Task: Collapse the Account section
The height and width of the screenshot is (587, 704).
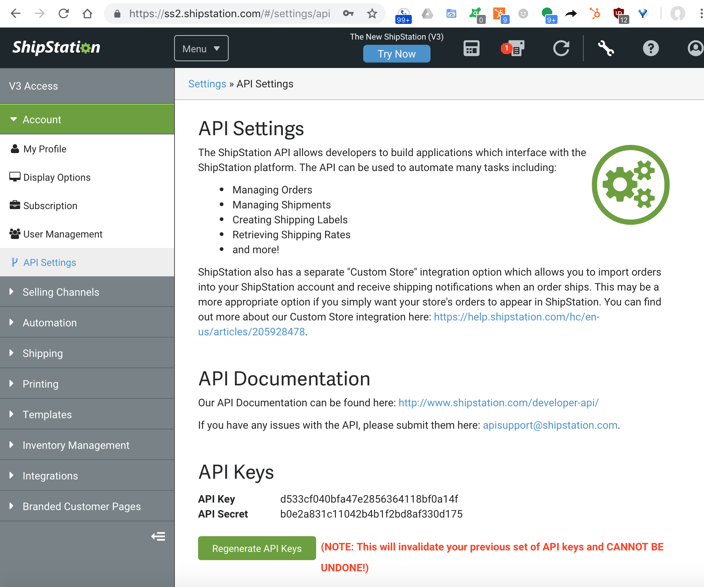Action: pyautogui.click(x=87, y=119)
